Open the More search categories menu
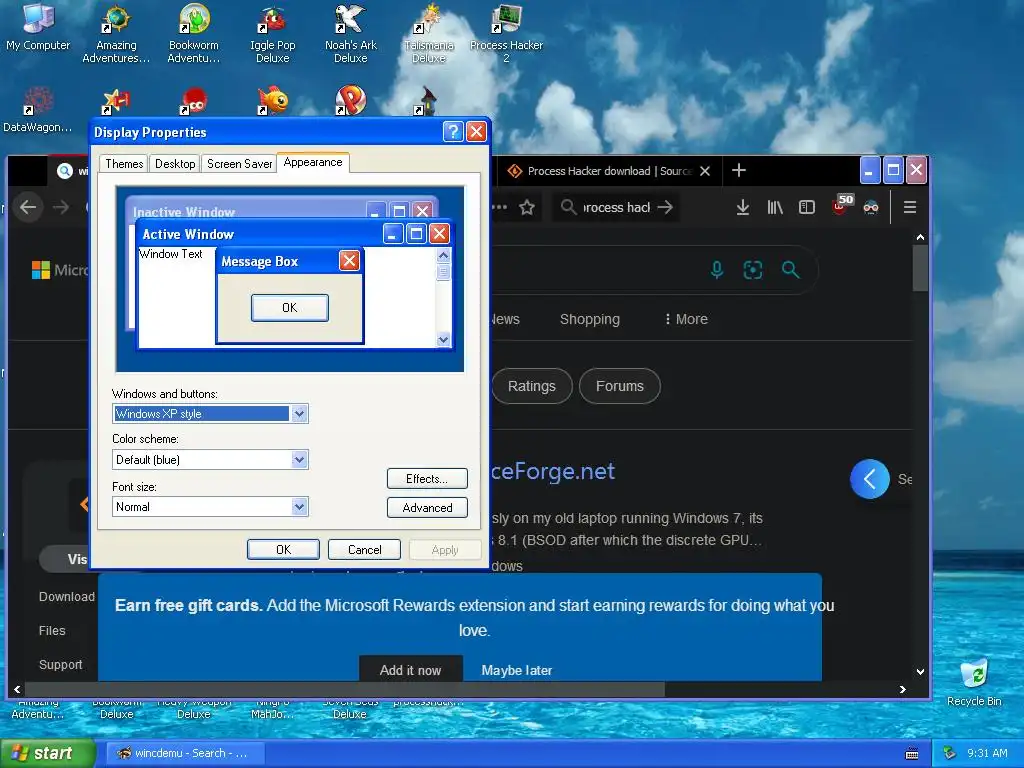The width and height of the screenshot is (1024, 768). coord(686,319)
